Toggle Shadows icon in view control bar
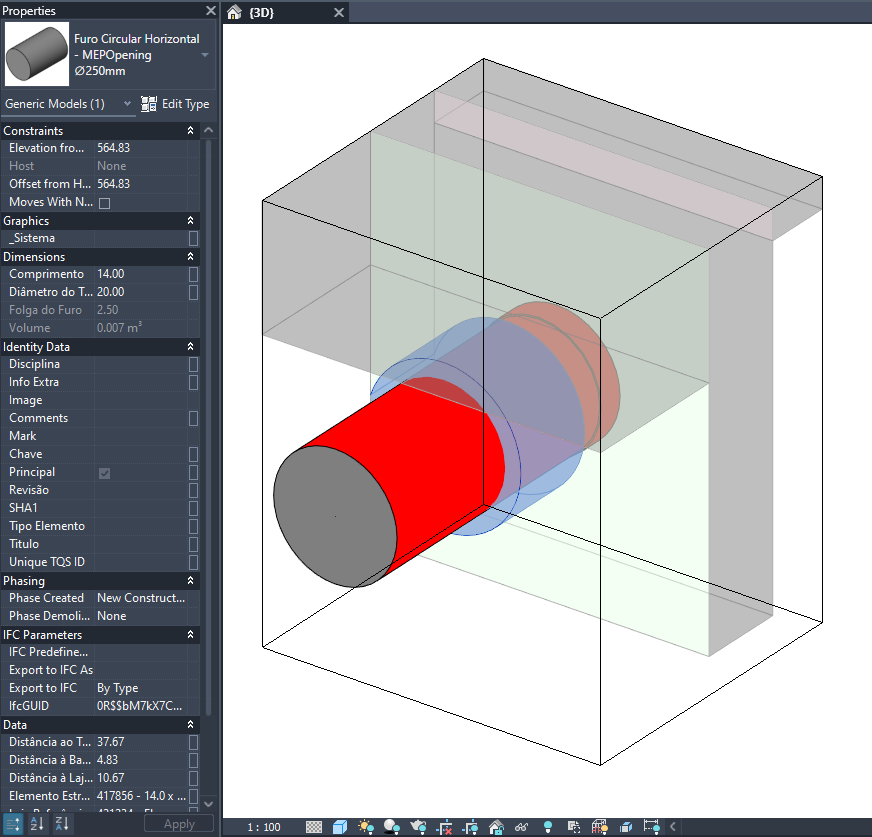The height and width of the screenshot is (837, 872). (x=392, y=827)
